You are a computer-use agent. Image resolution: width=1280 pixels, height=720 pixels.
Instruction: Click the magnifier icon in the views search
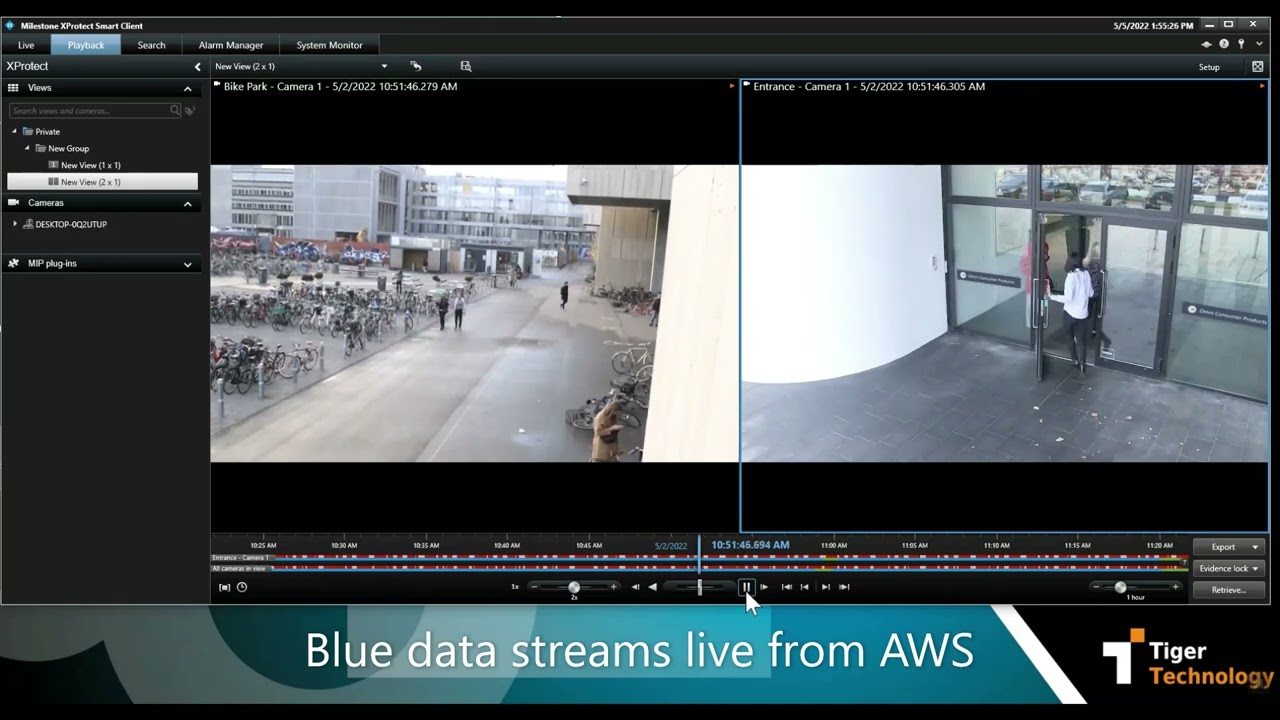(175, 111)
